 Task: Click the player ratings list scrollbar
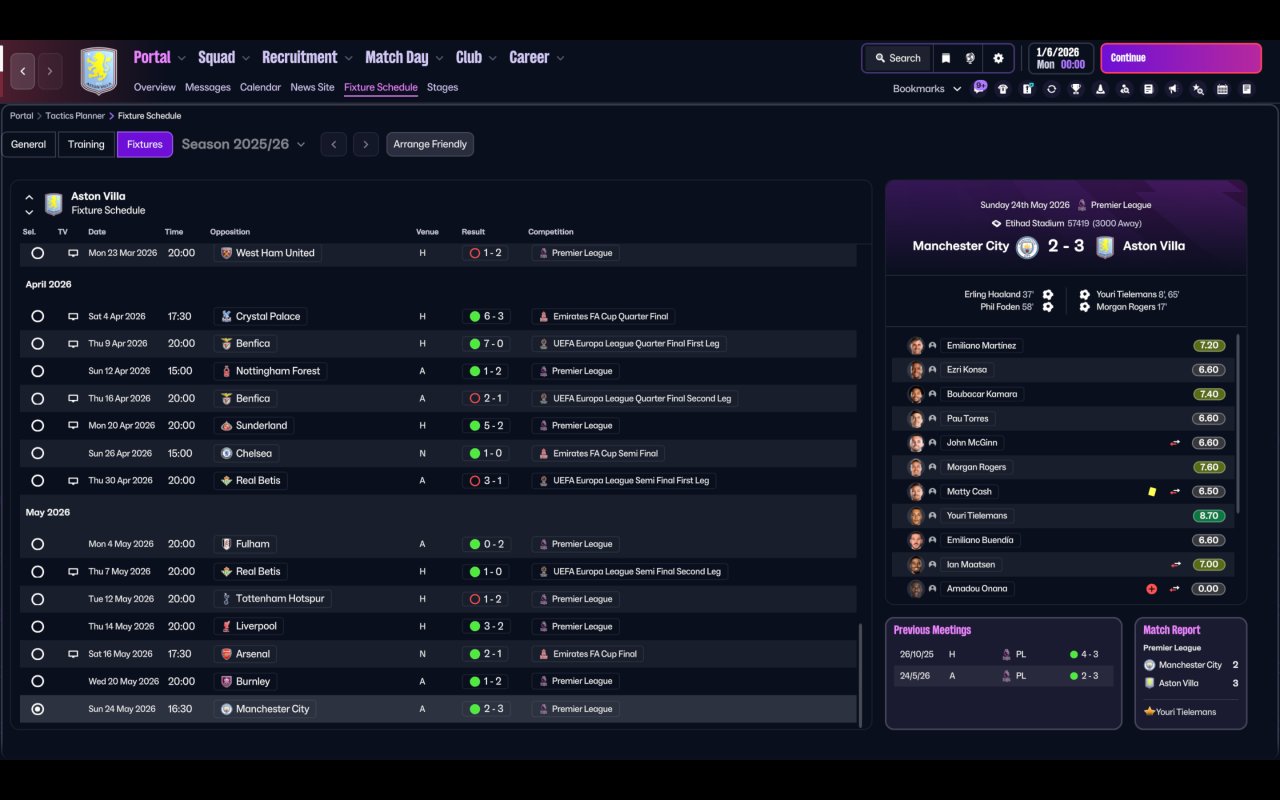(x=1238, y=423)
